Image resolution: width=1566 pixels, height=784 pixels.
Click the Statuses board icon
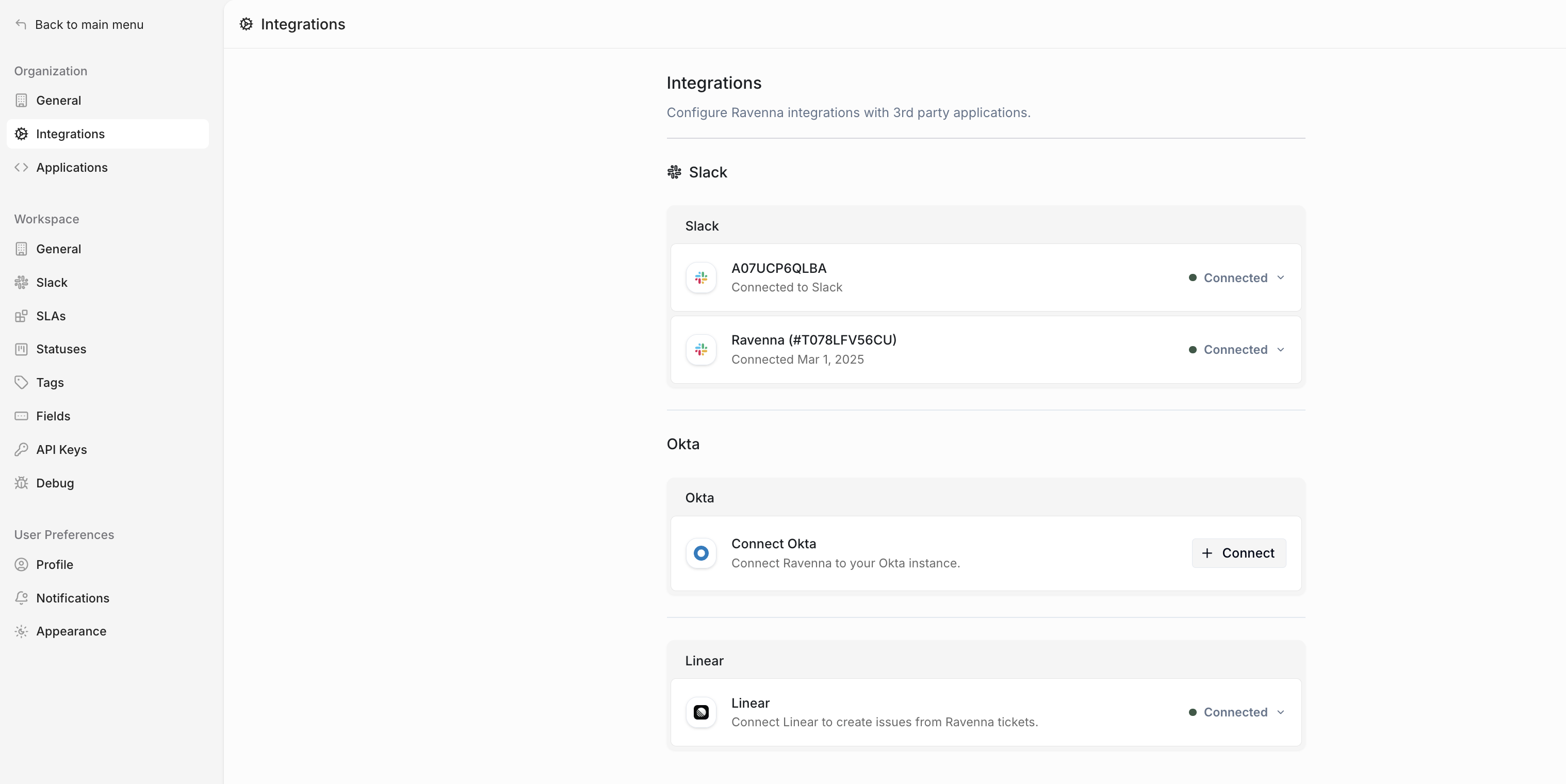pyautogui.click(x=21, y=349)
